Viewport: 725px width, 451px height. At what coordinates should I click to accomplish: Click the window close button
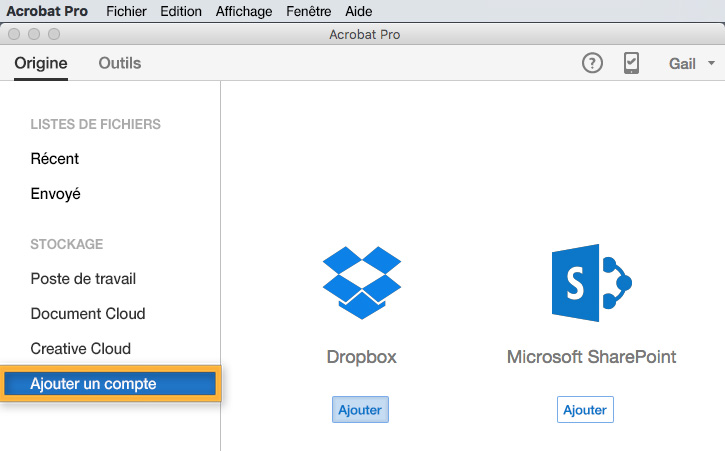14,34
